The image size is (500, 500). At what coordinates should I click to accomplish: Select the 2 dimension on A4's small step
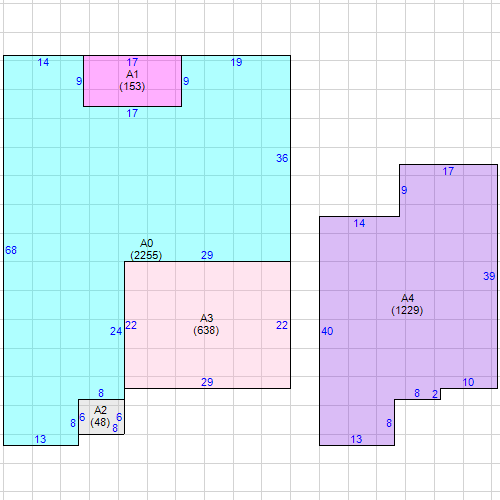[x=435, y=394]
